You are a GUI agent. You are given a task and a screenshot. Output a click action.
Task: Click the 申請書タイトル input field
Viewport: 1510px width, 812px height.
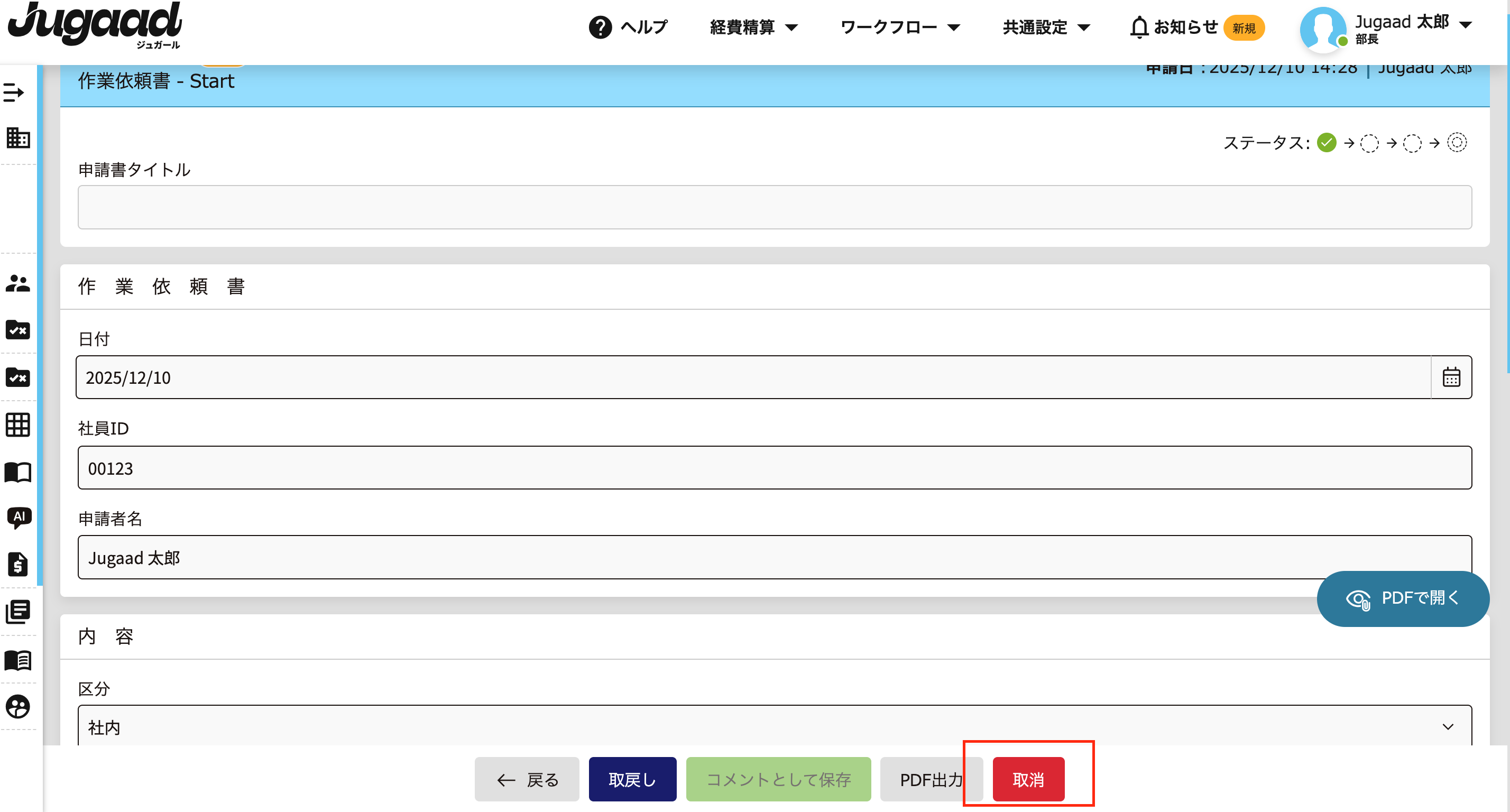(x=774, y=207)
